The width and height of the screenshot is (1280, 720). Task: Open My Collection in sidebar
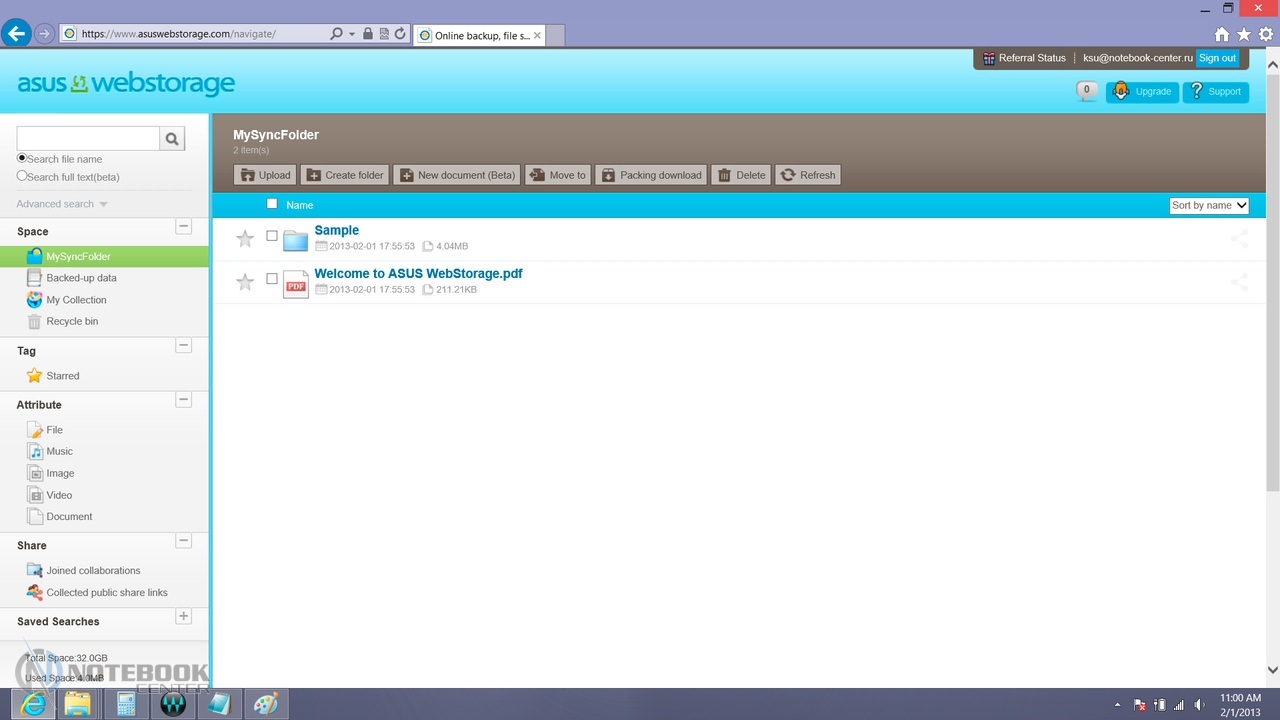76,300
